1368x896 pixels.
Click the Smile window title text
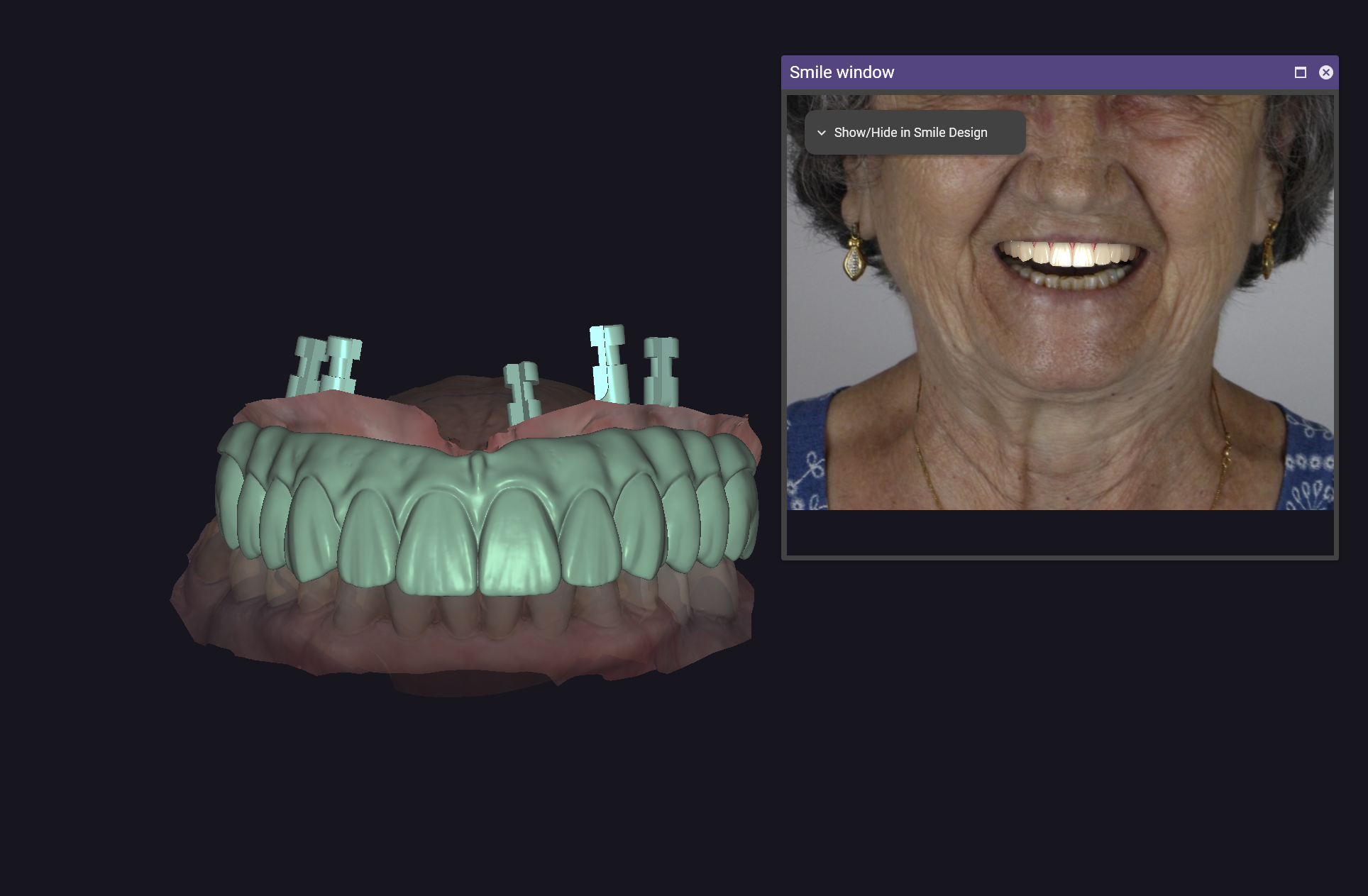click(842, 72)
